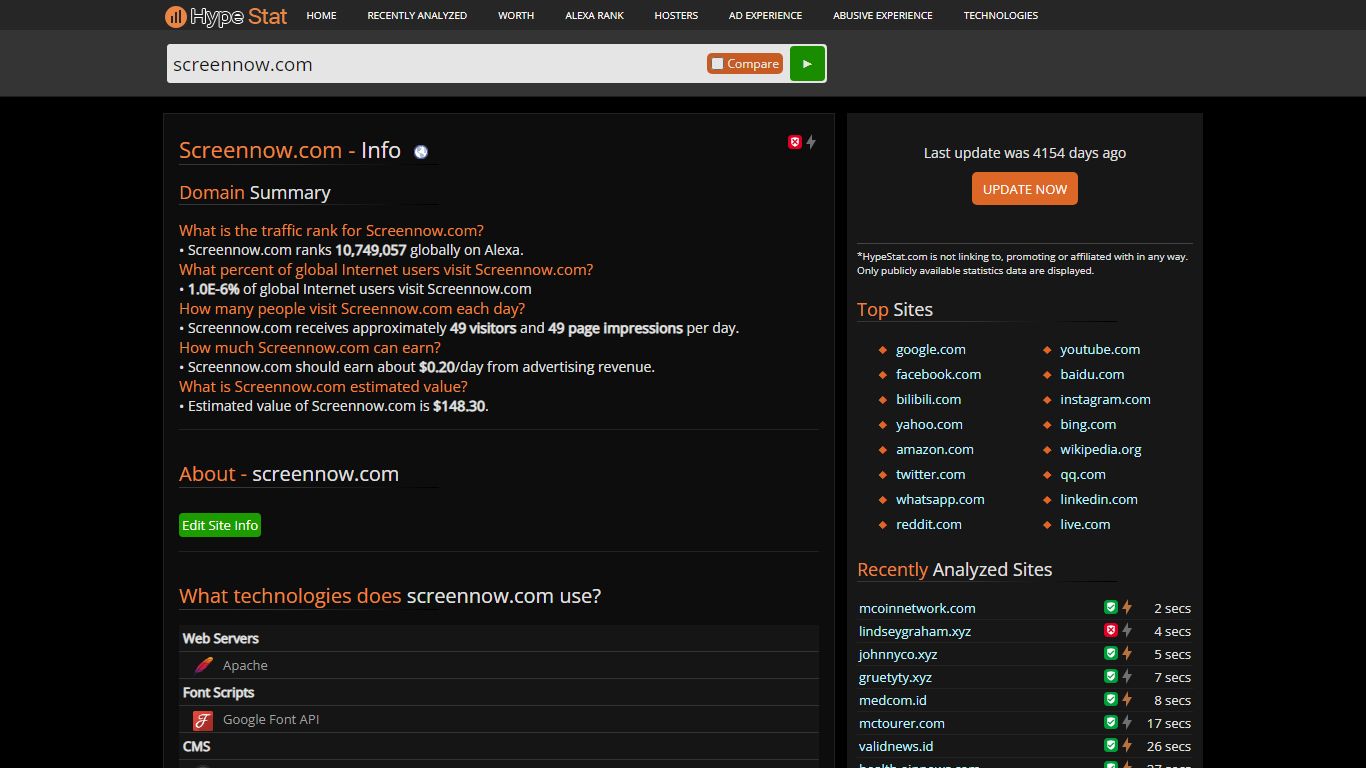Click the red shield icon beside Screennow.com Info
This screenshot has width=1366, height=768.
coord(795,142)
